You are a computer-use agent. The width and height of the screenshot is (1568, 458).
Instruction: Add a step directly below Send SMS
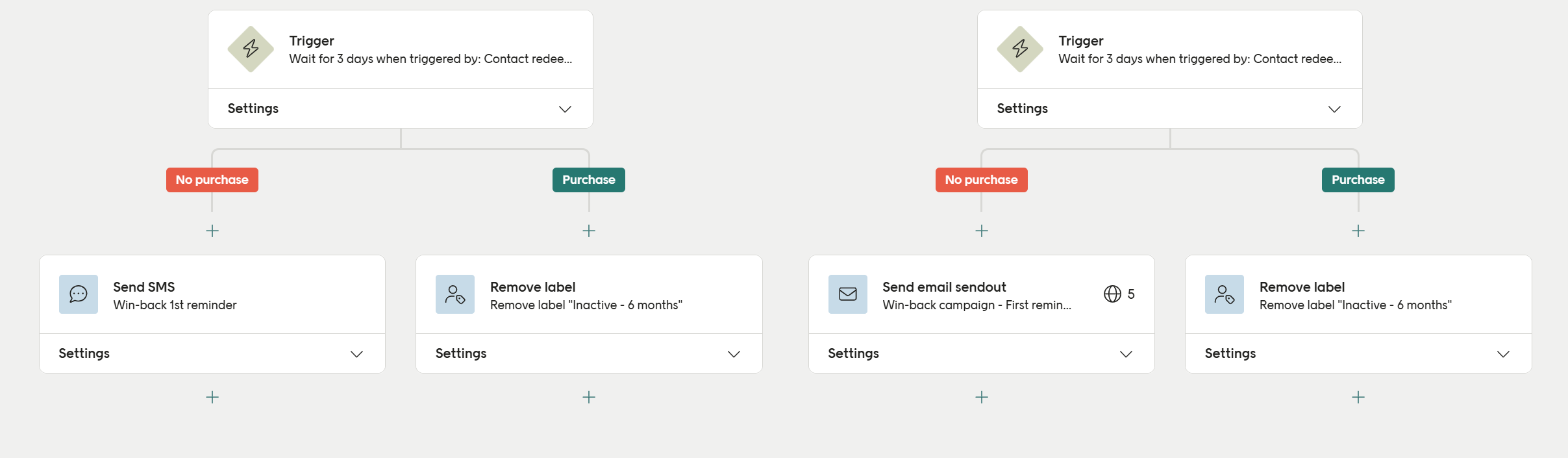pyautogui.click(x=212, y=397)
